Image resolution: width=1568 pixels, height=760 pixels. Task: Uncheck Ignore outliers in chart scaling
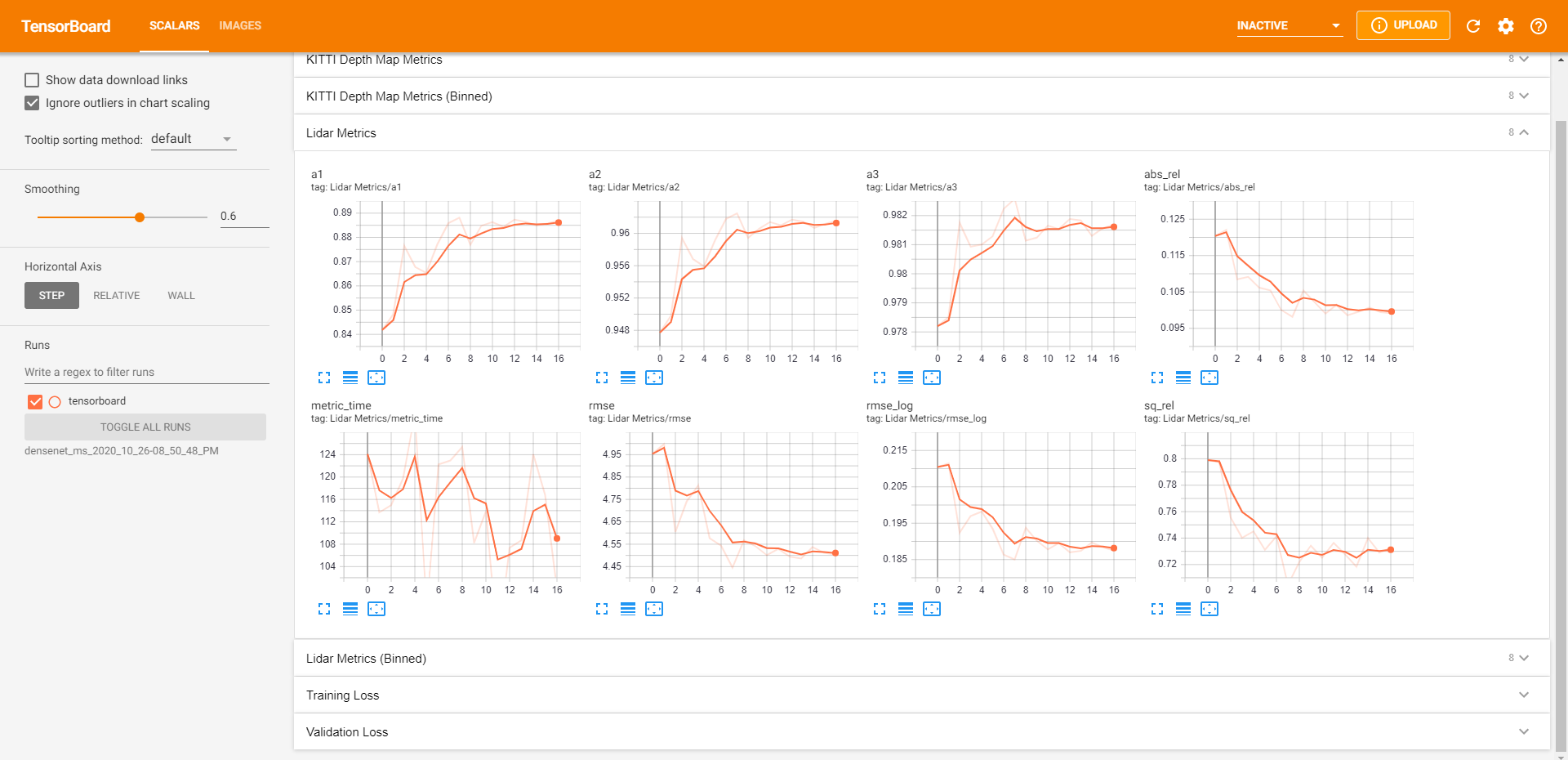coord(32,103)
